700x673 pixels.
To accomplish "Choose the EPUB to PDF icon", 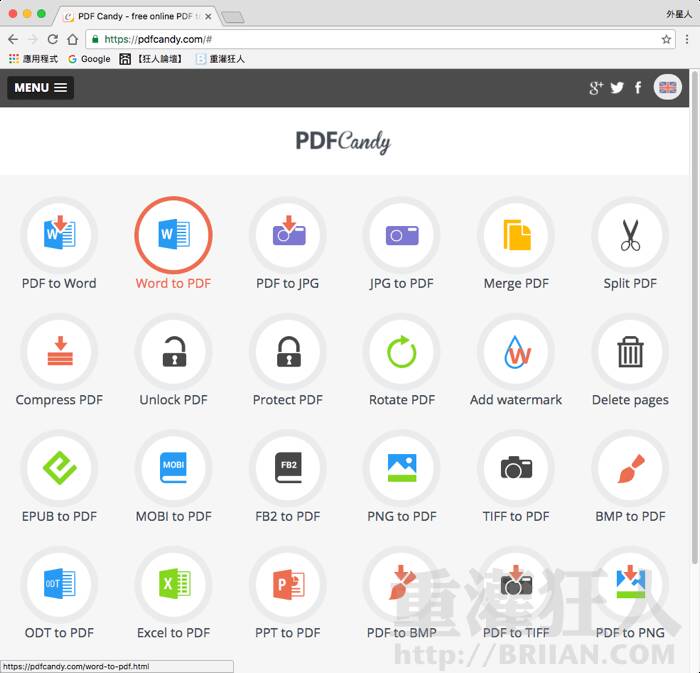I will pyautogui.click(x=59, y=468).
